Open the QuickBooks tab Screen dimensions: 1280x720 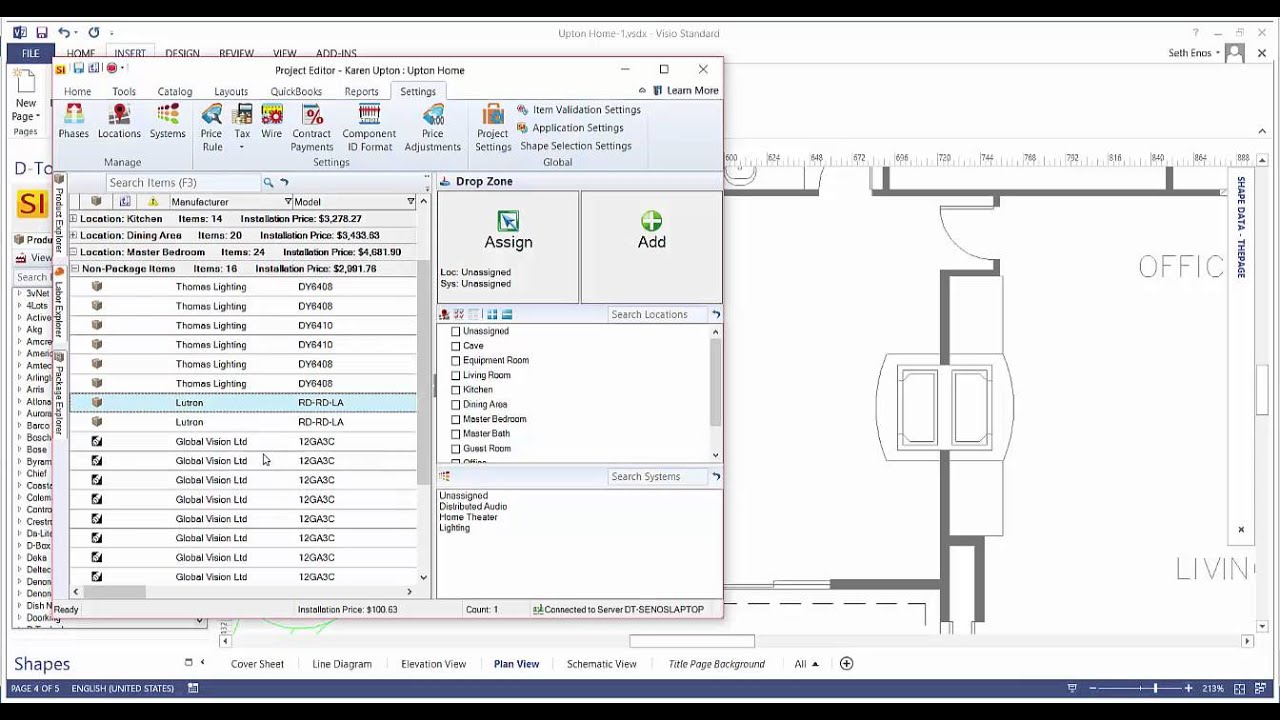click(x=296, y=92)
